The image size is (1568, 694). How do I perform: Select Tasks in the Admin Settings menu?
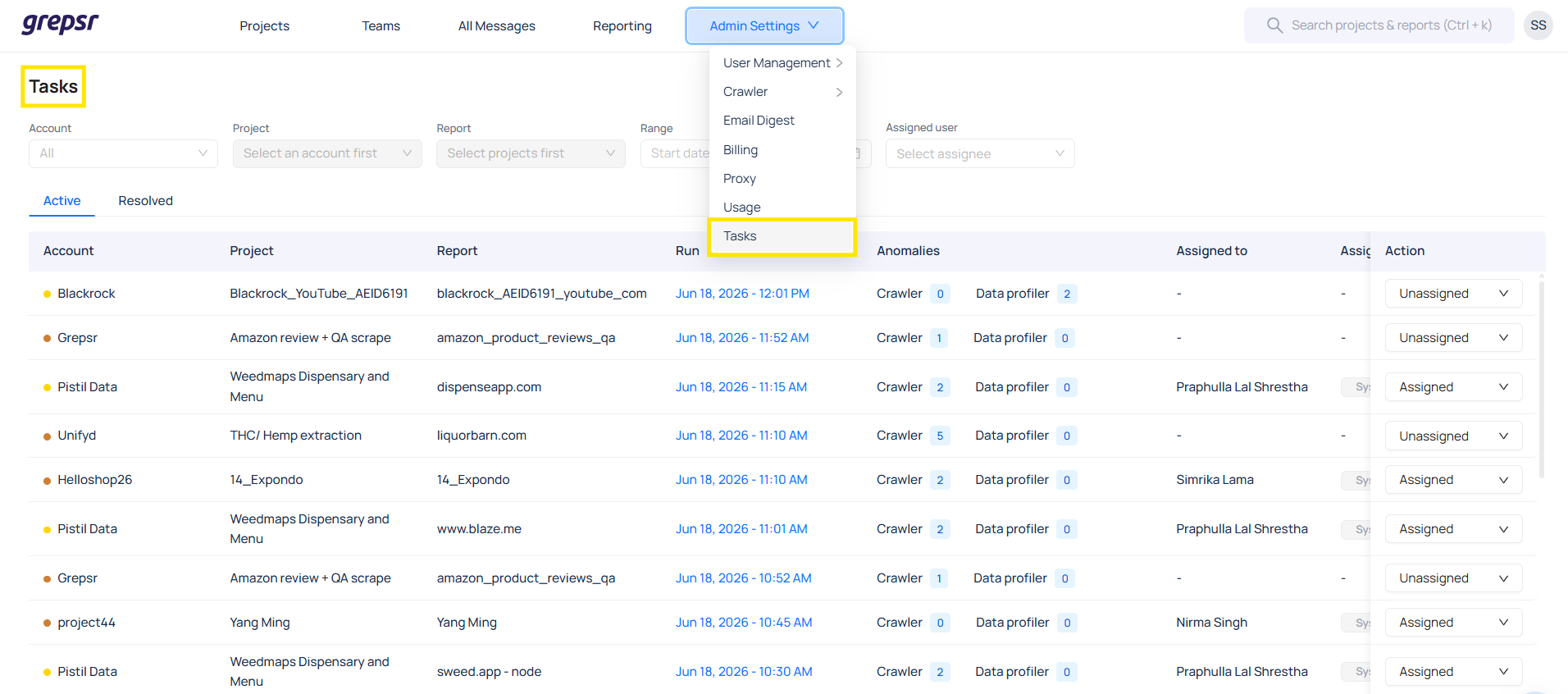[x=782, y=236]
